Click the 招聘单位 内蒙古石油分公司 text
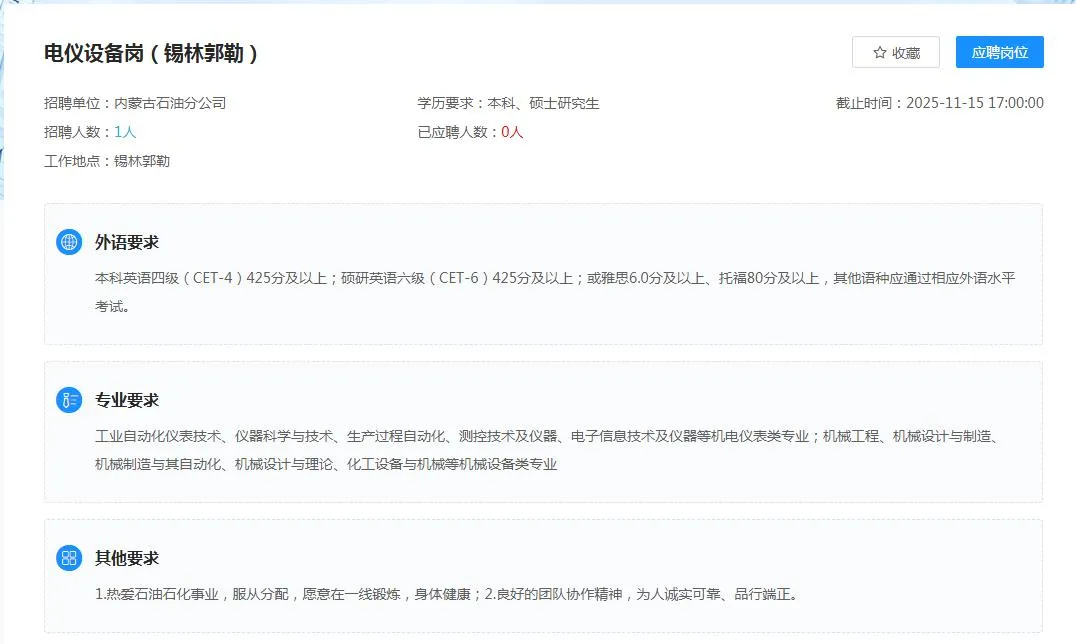The image size is (1076, 644). (135, 103)
